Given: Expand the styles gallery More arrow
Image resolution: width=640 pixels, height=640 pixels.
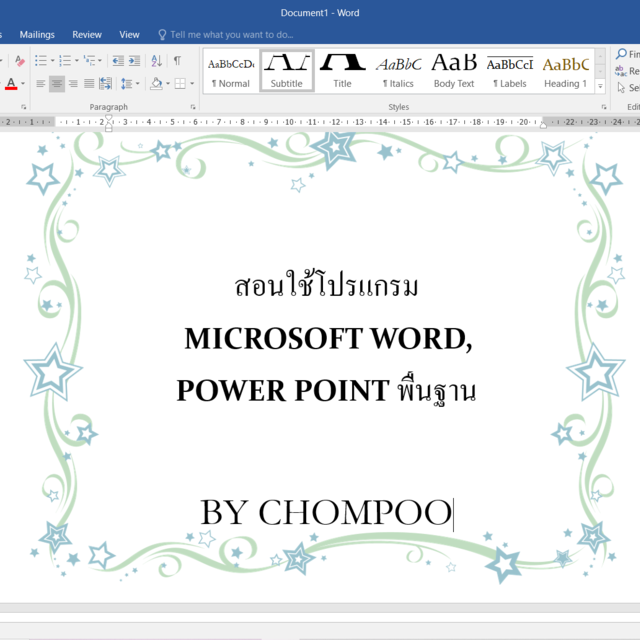Looking at the screenshot, I should 600,87.
